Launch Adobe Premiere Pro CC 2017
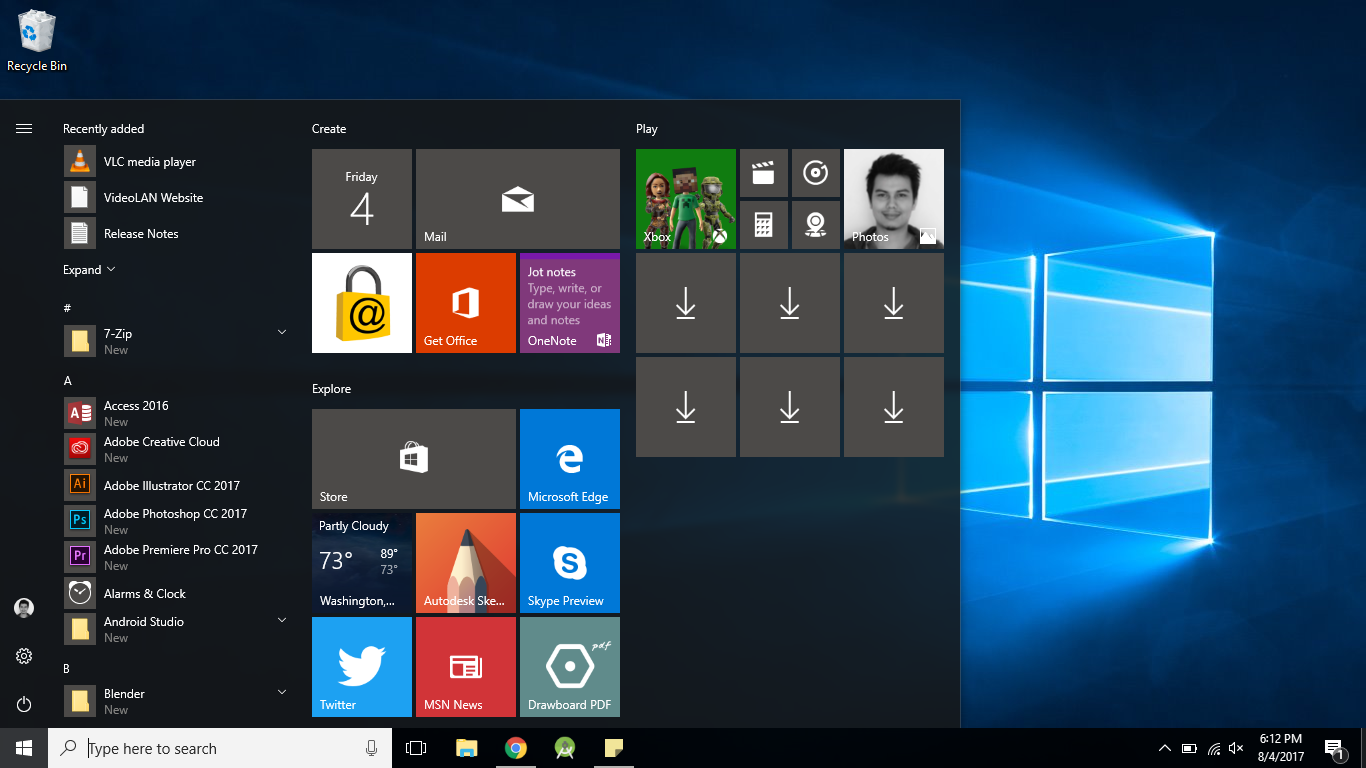Screen dimensions: 1366x768 pos(175,557)
